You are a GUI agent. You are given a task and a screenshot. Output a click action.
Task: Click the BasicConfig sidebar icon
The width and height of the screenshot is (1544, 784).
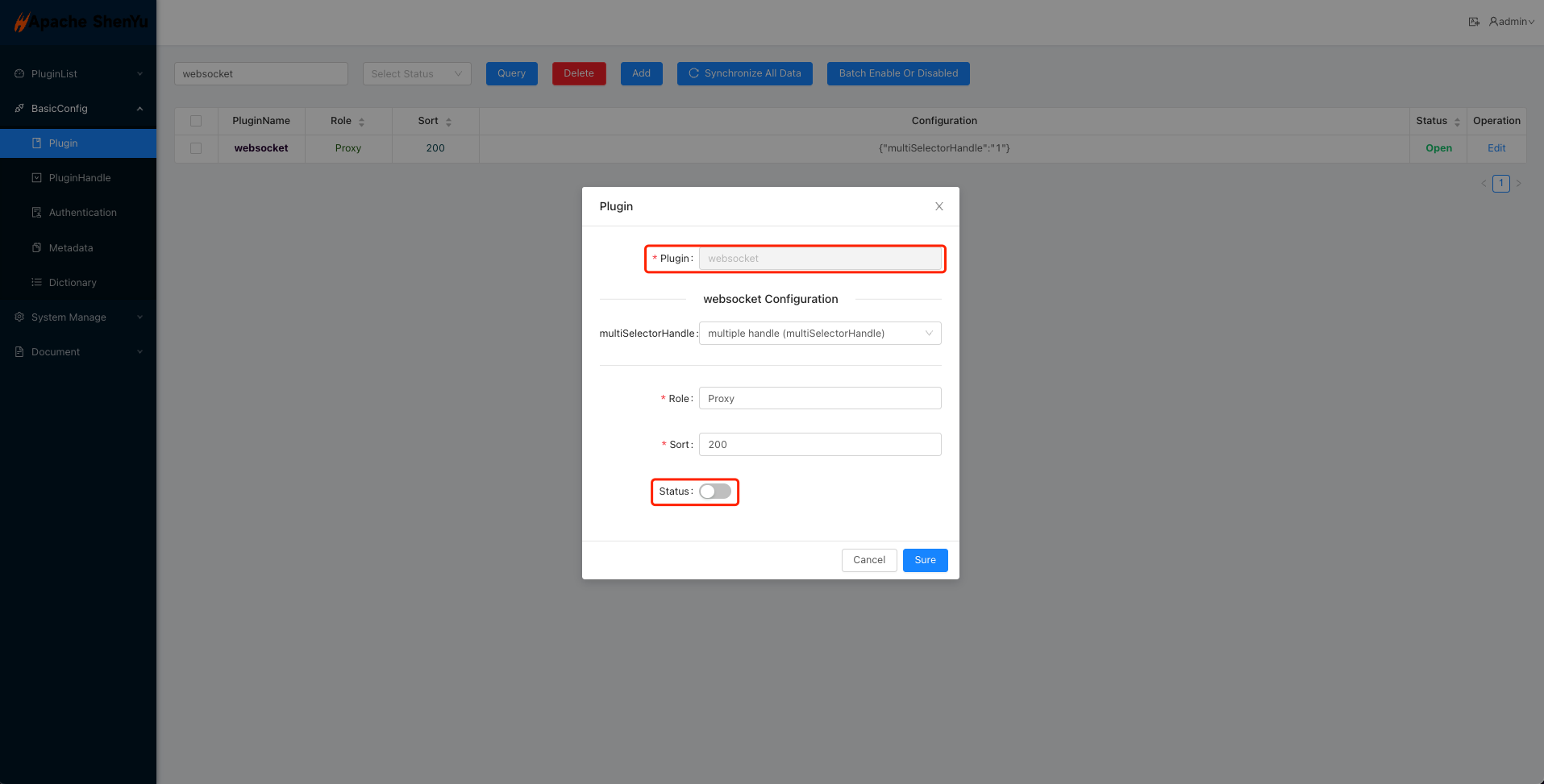[x=19, y=108]
